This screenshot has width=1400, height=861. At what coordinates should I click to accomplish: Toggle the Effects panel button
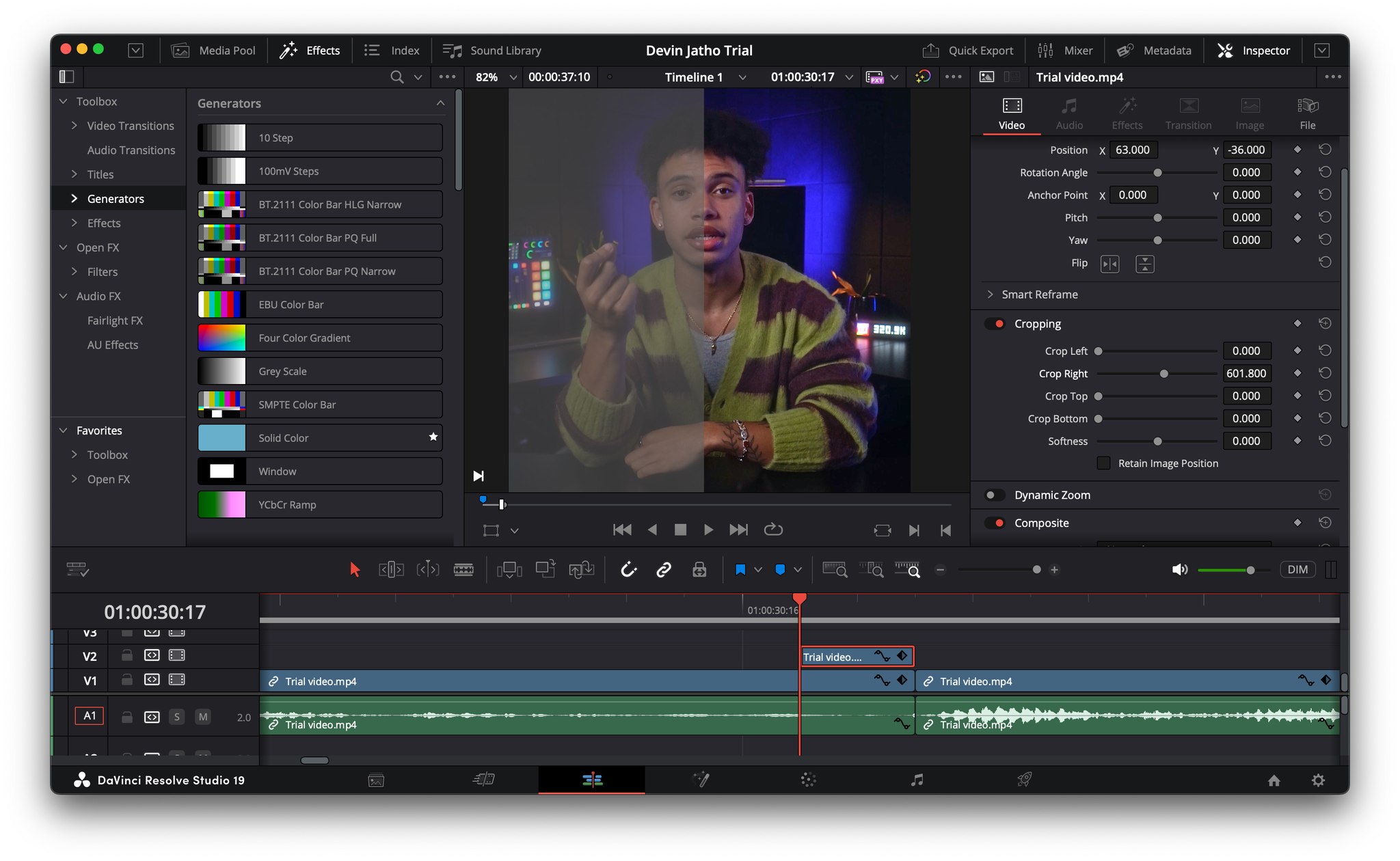[309, 51]
